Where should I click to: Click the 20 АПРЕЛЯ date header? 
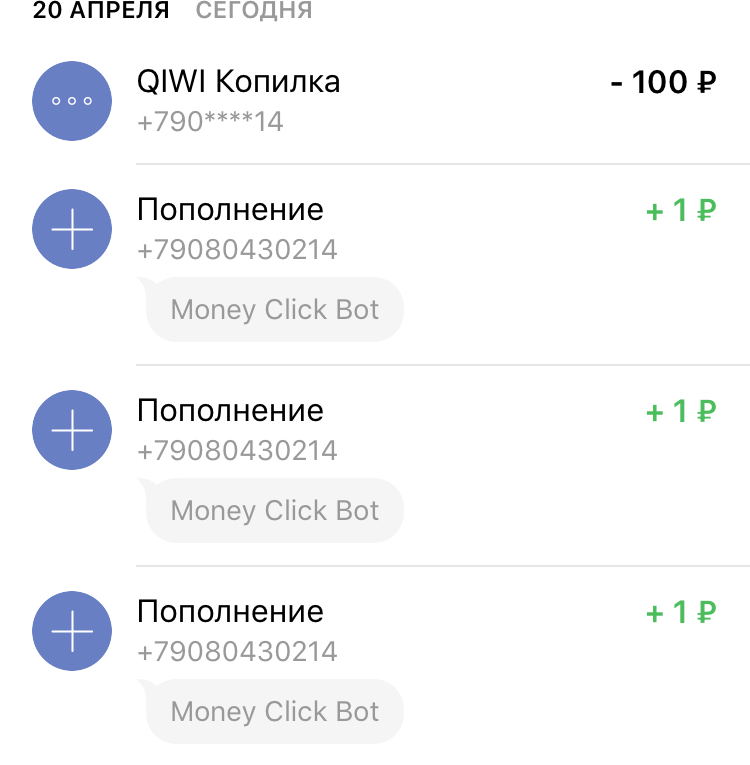point(100,11)
